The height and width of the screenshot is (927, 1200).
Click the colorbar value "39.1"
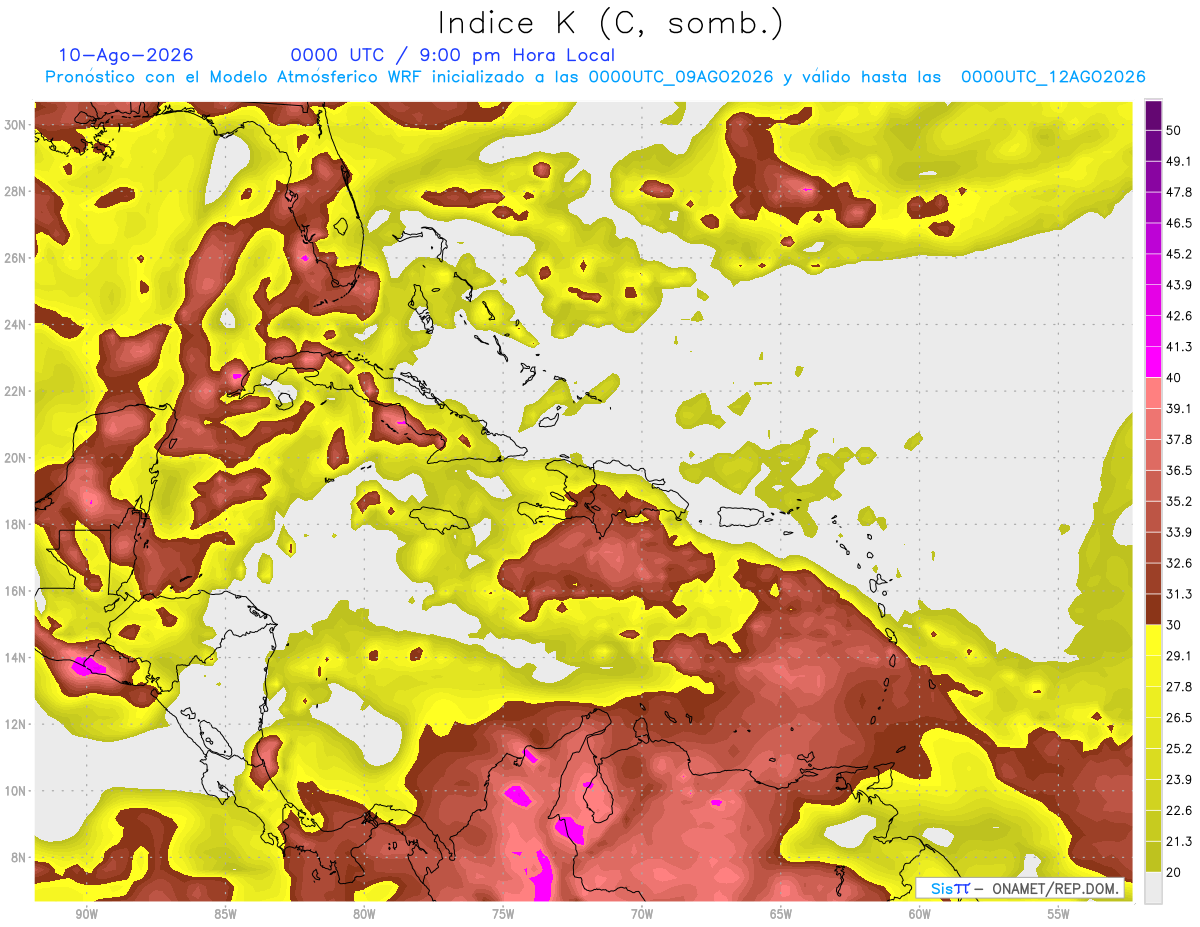[1179, 409]
